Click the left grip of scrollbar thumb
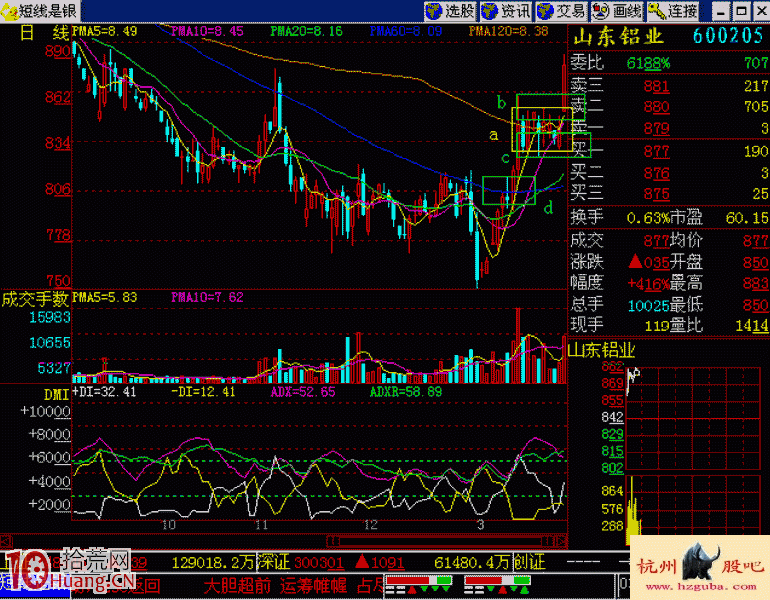The image size is (770, 600). pyautogui.click(x=333, y=541)
